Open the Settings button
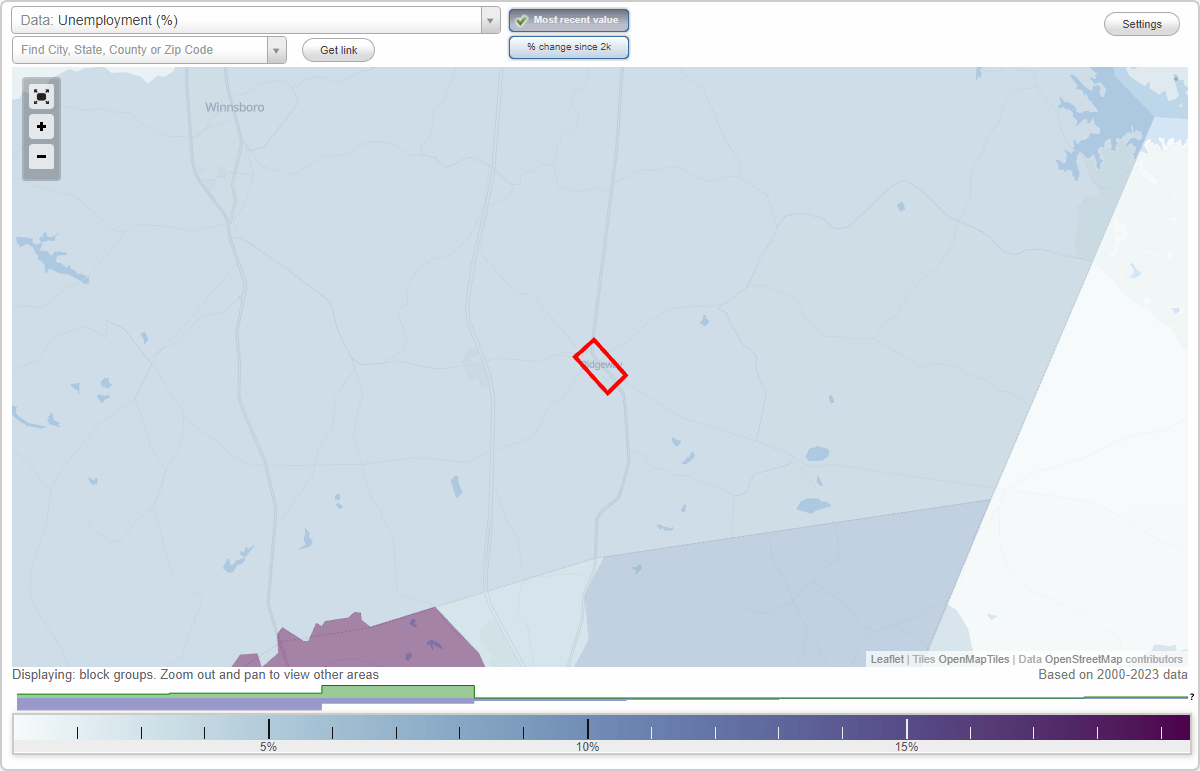The image size is (1200, 771). 1142,24
